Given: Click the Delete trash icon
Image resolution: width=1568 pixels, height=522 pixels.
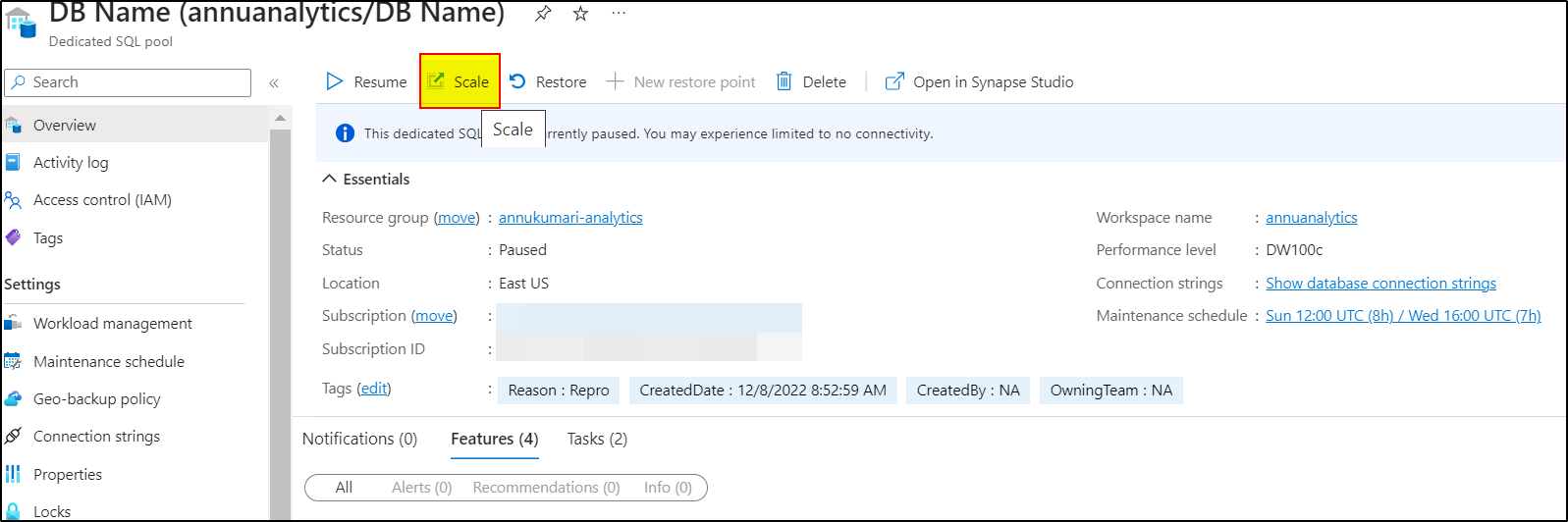Looking at the screenshot, I should pos(784,81).
